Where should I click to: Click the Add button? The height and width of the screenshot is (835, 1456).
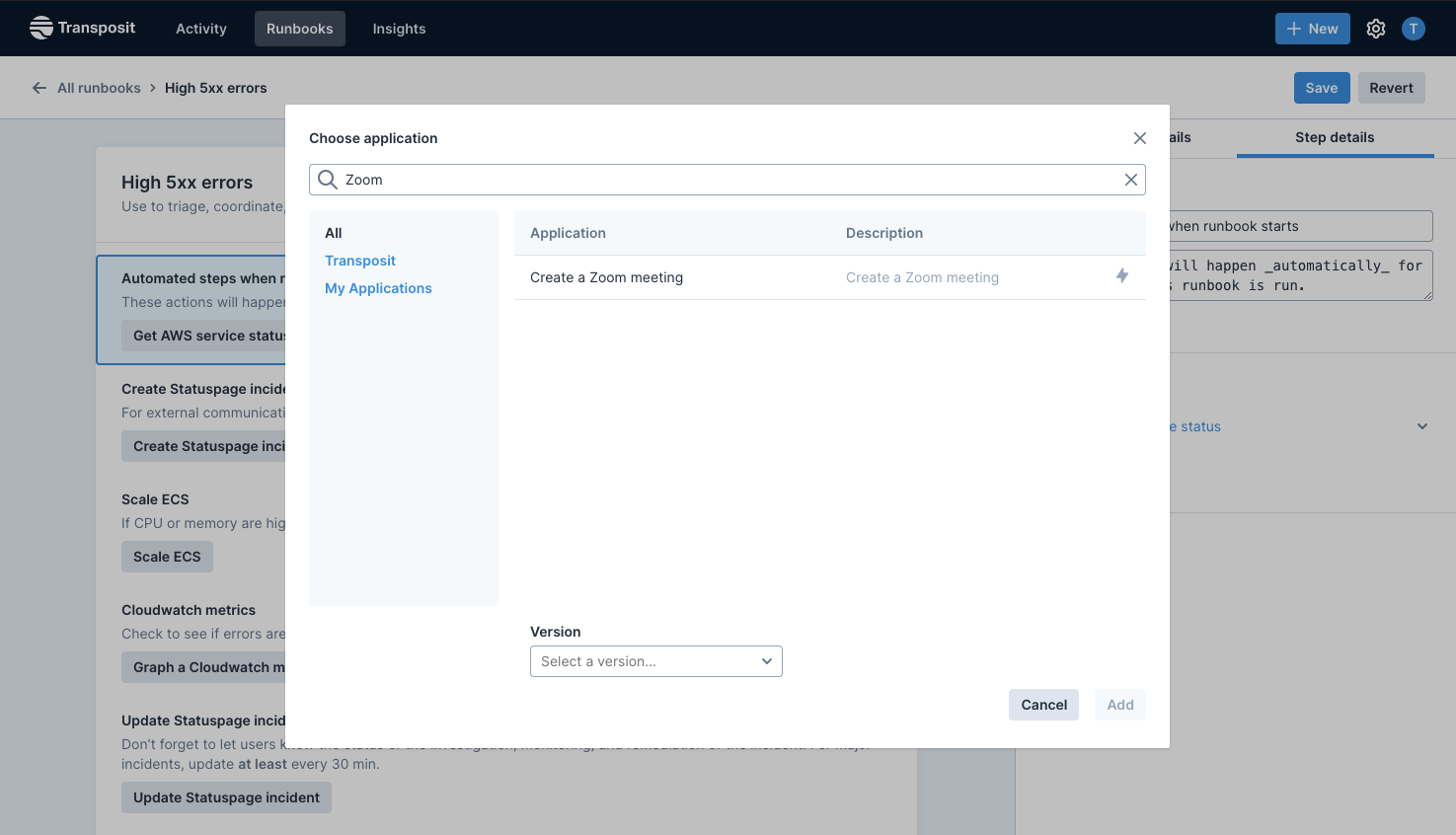pos(1120,705)
